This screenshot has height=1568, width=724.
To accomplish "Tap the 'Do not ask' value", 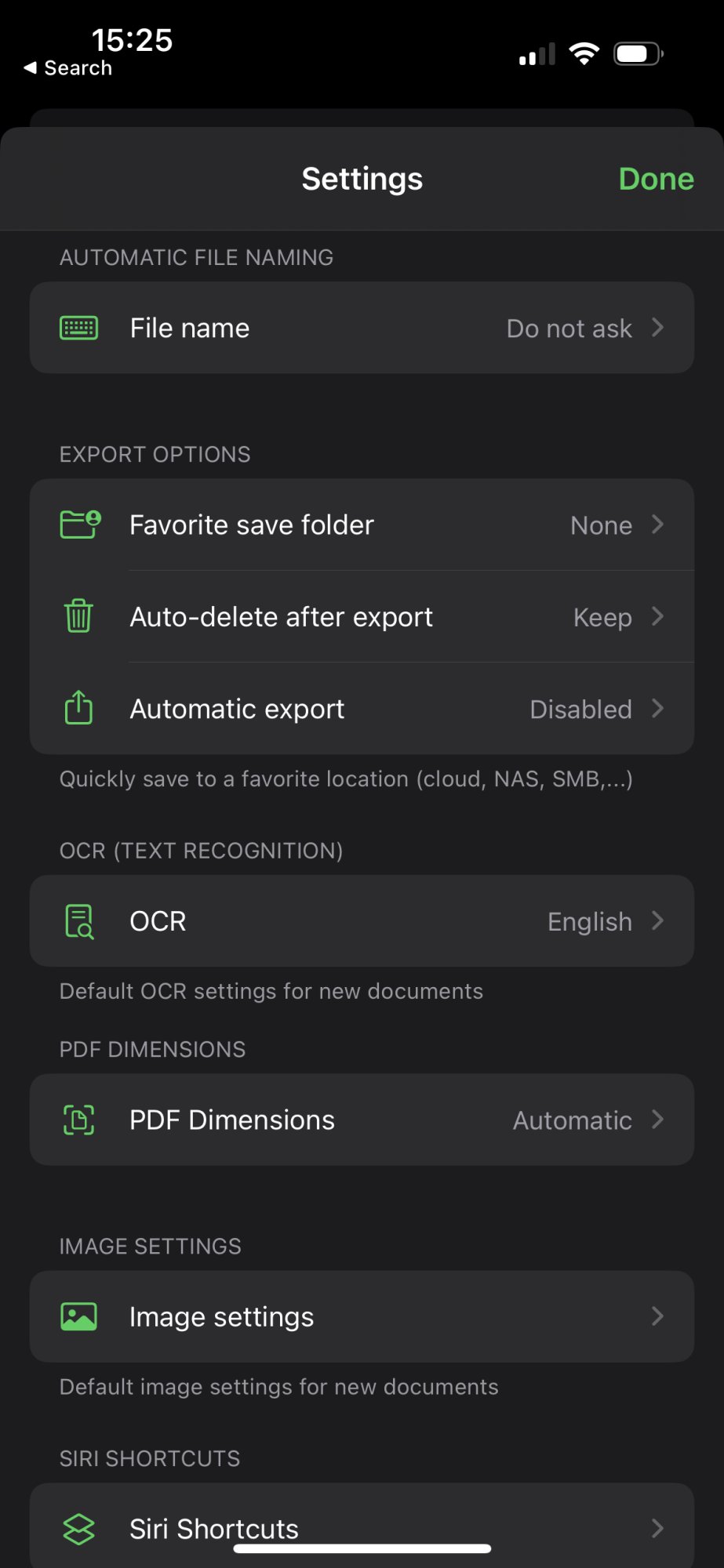I will (x=569, y=328).
